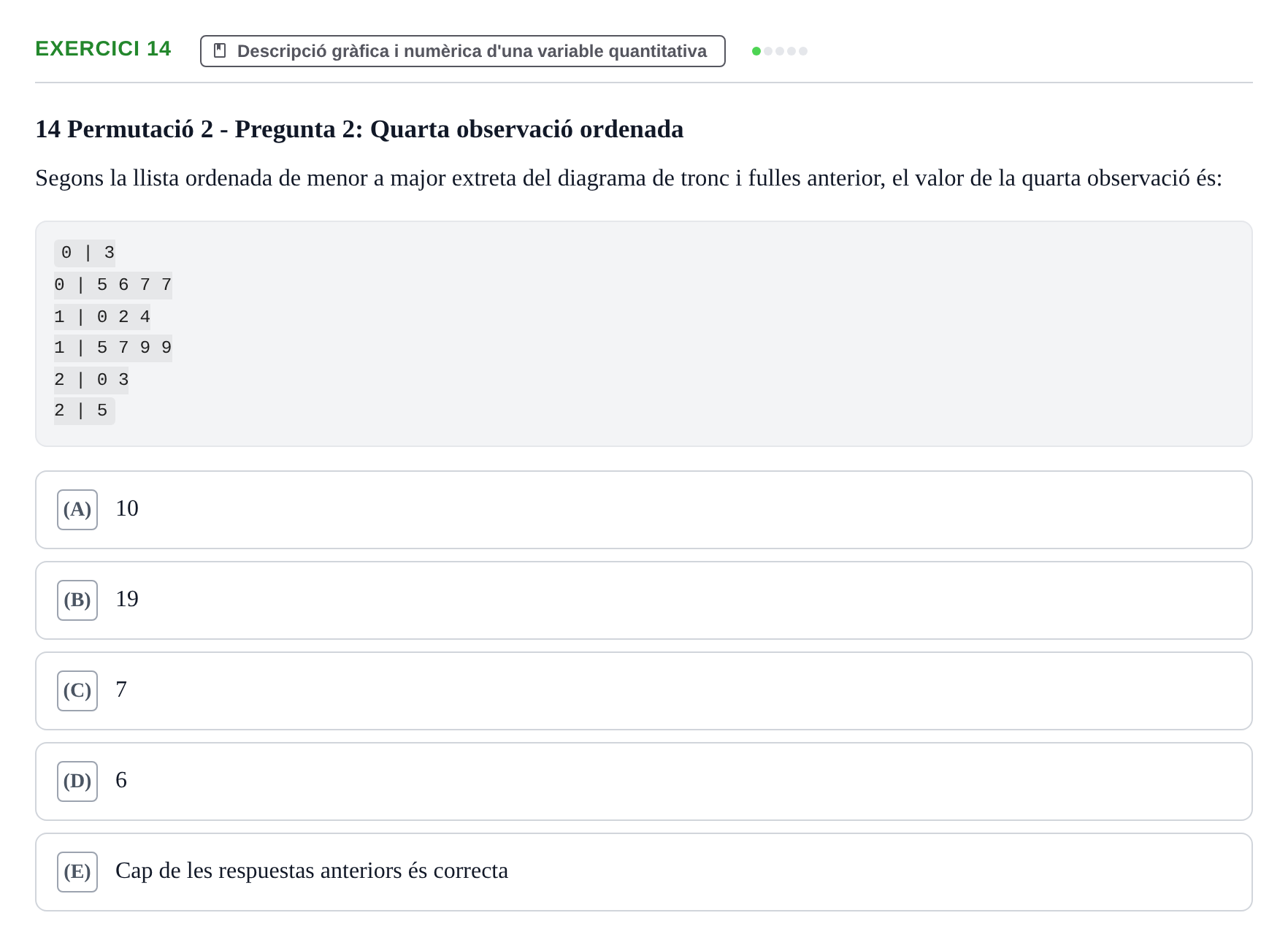Select answer option (D) 6
The width and height of the screenshot is (1288, 948).
643,781
